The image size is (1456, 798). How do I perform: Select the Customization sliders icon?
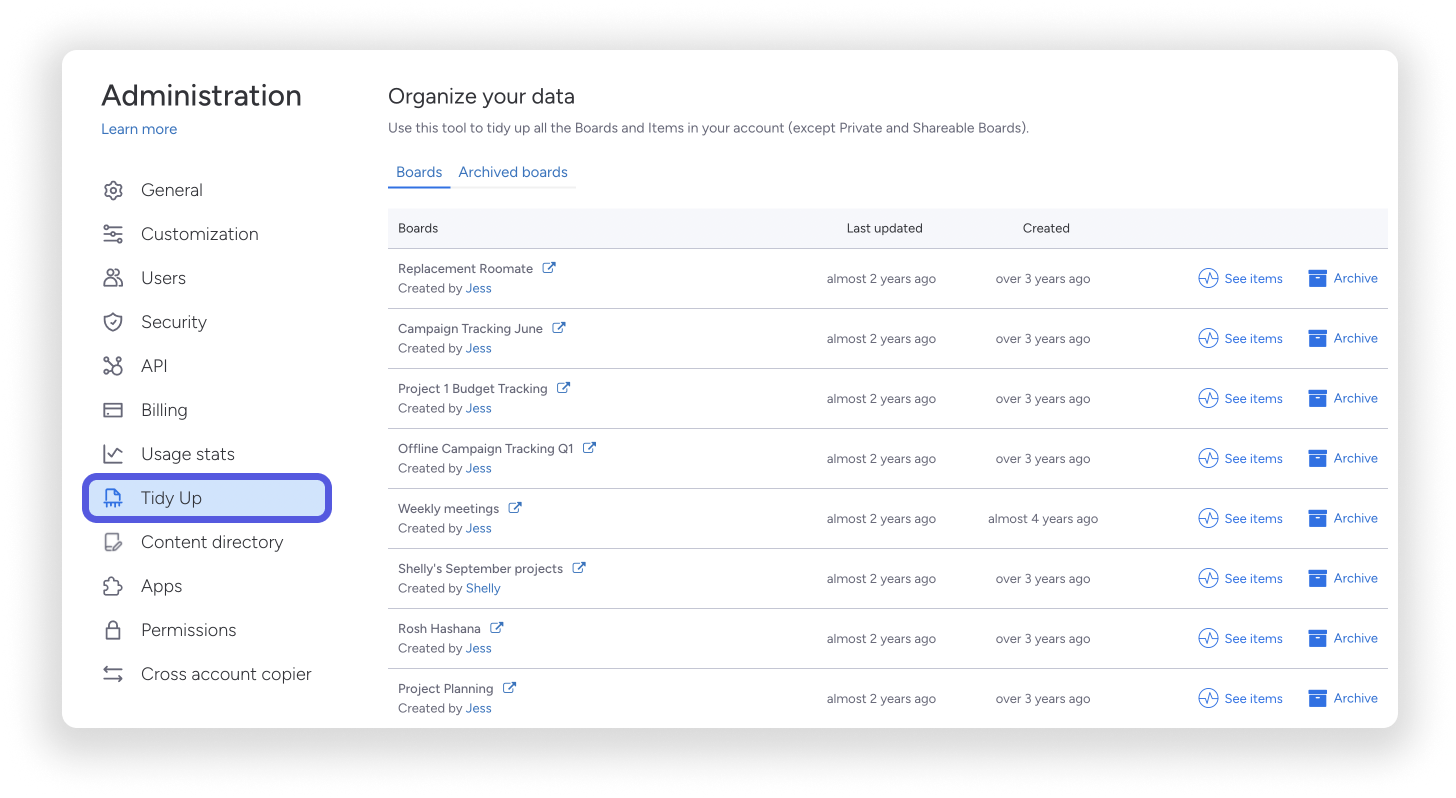[113, 234]
